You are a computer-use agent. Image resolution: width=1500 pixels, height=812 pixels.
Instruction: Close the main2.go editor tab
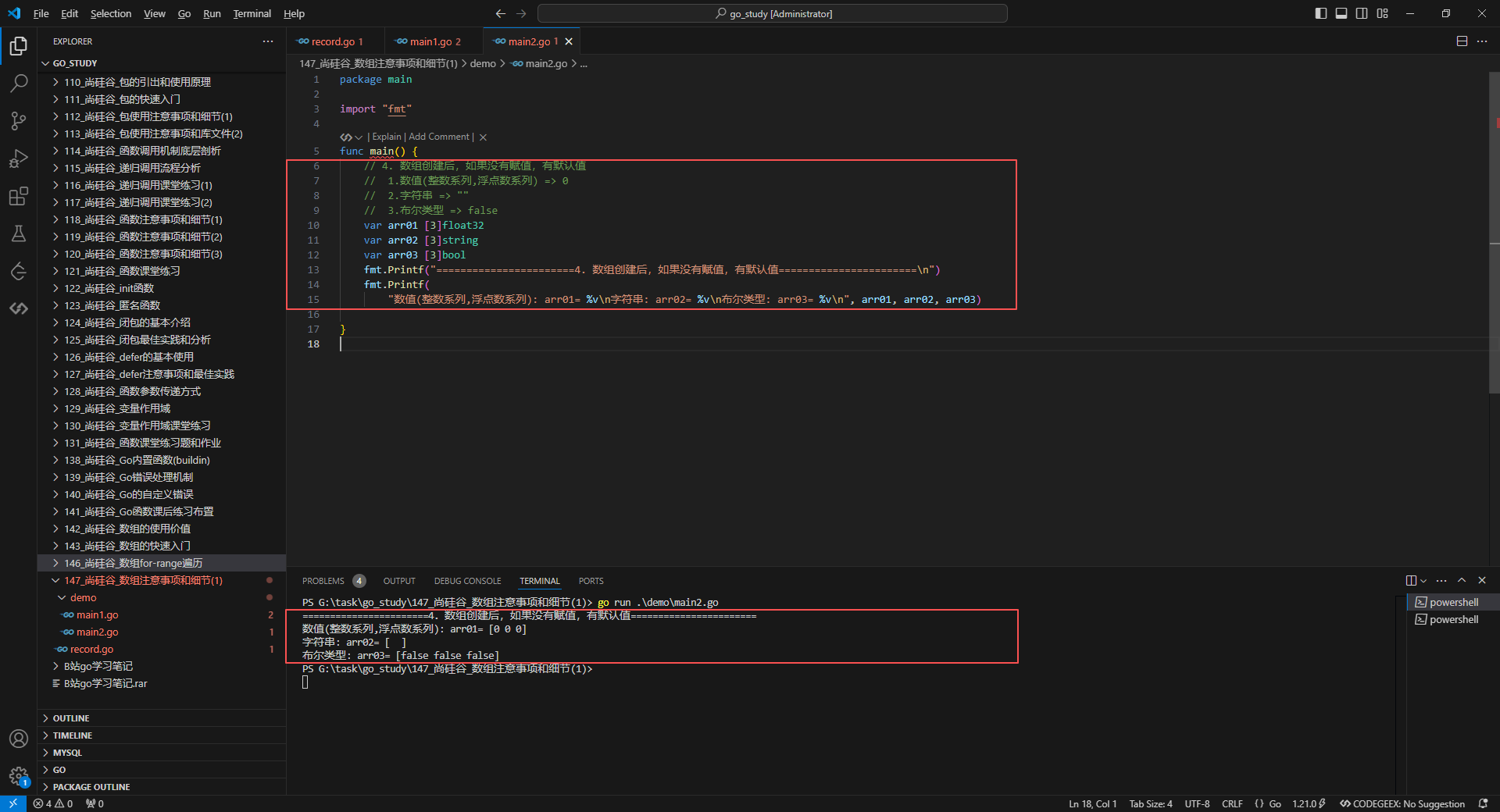[569, 41]
